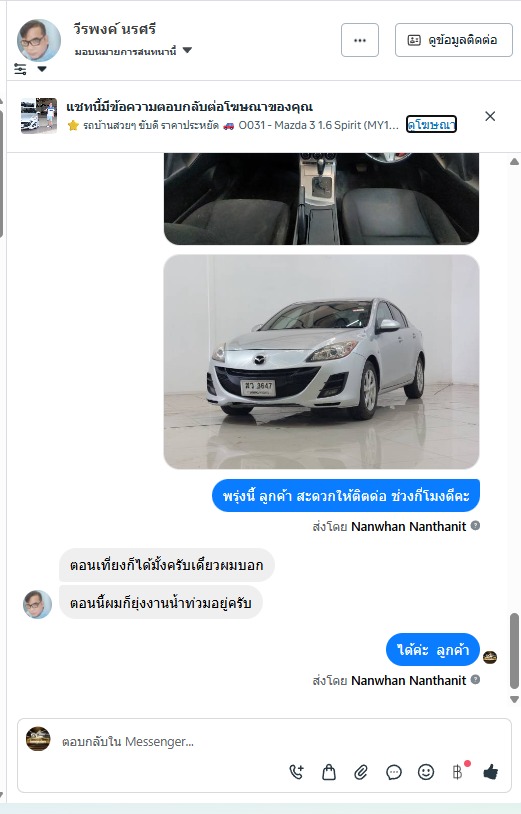Click the customer's profile picture in header
This screenshot has height=814, width=521.
[39, 40]
